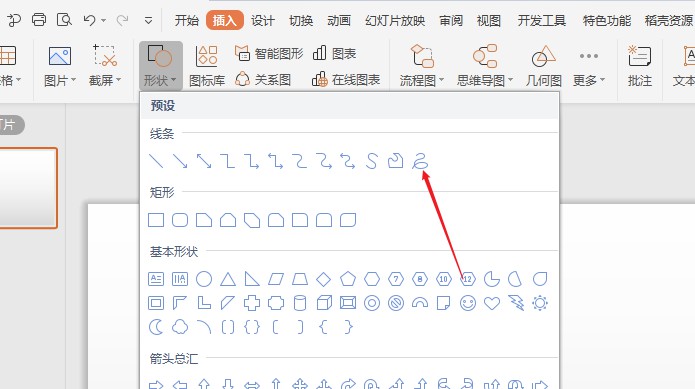Switch to the 视图 tab
This screenshot has width=695, height=389.
click(489, 20)
